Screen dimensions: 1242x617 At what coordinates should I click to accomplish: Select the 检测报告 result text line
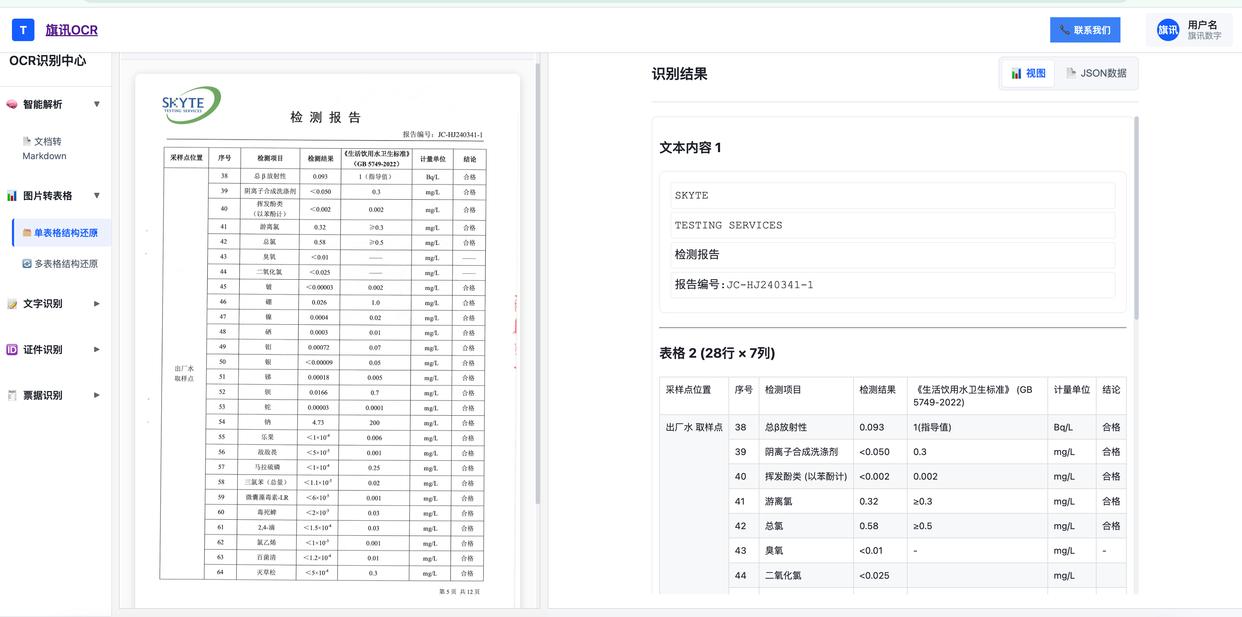[x=893, y=255]
